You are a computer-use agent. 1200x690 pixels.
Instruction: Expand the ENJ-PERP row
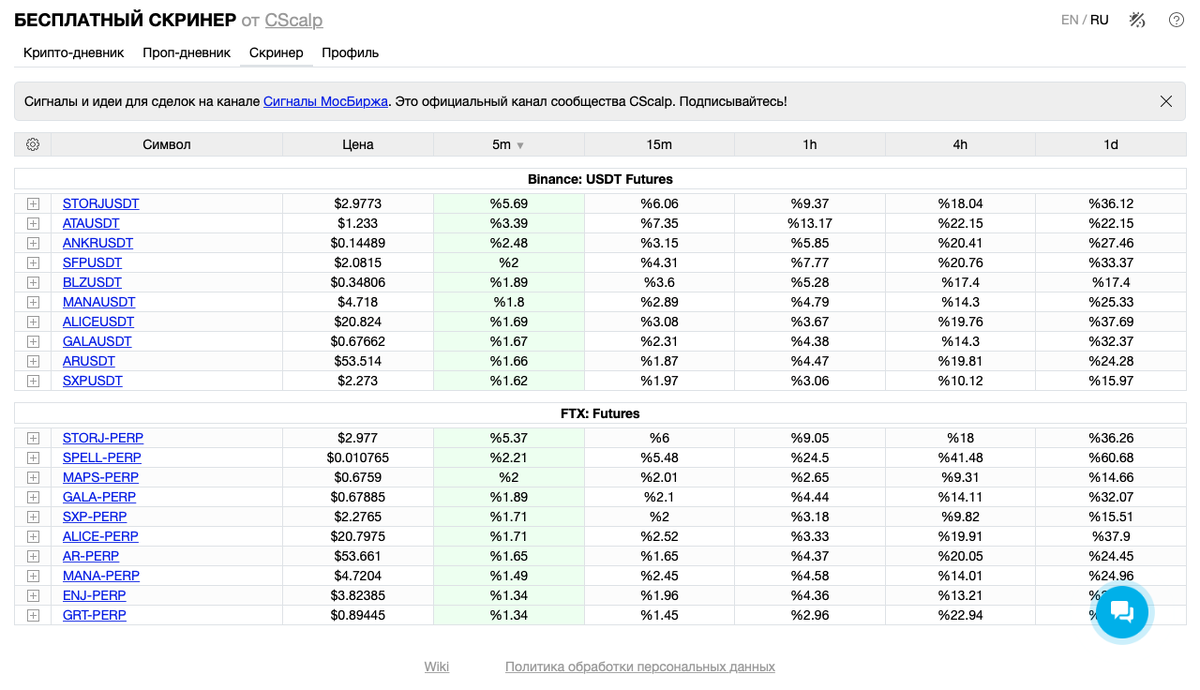(33, 595)
